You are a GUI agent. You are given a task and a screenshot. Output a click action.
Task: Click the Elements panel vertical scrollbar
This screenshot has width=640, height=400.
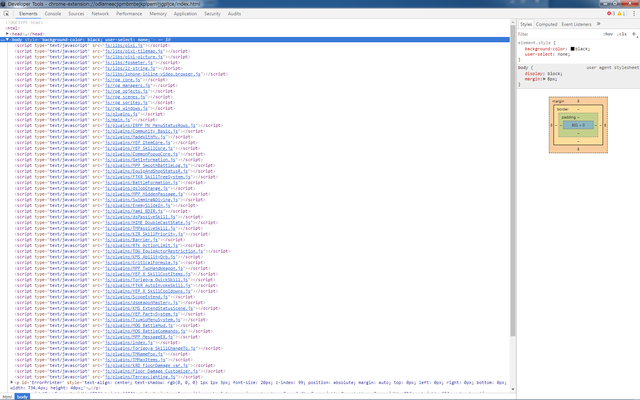(513, 180)
